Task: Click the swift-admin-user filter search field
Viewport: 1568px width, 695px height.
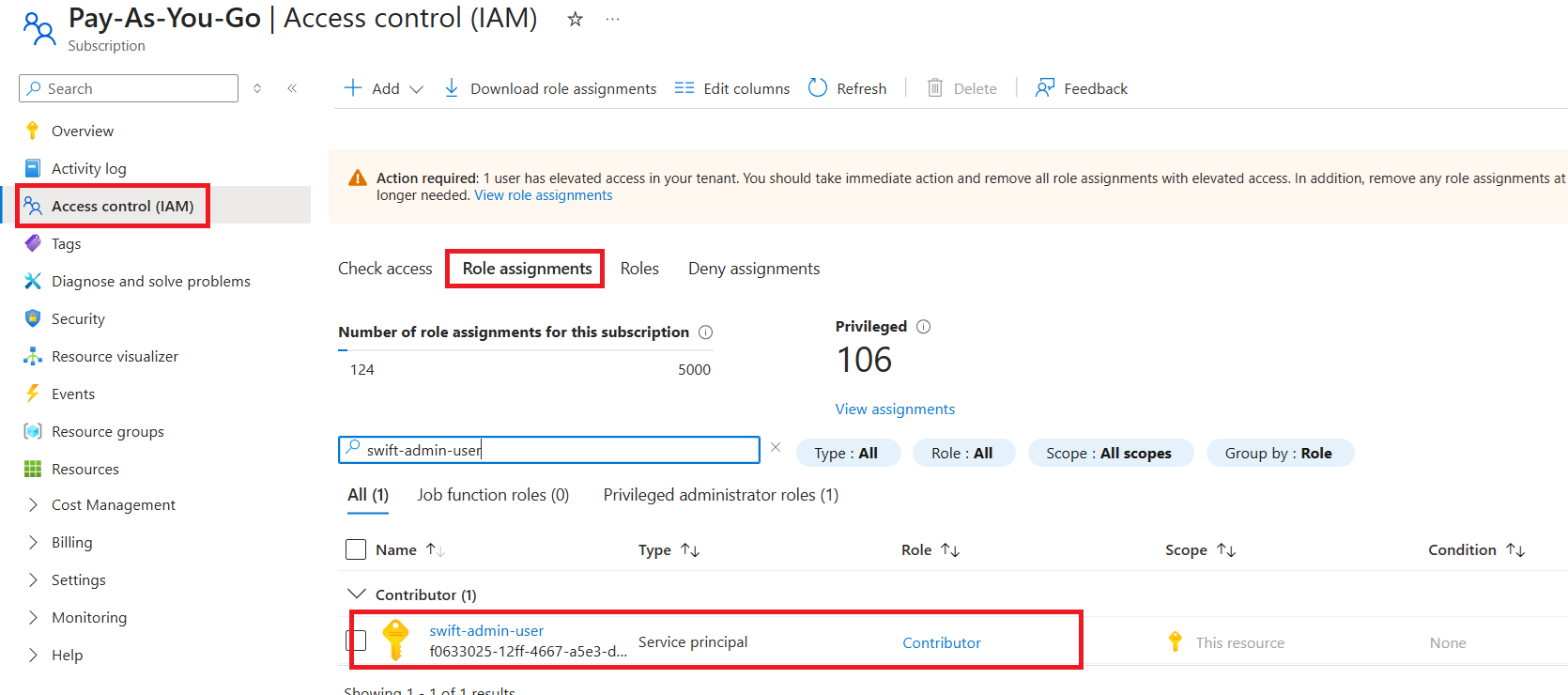Action: (549, 450)
